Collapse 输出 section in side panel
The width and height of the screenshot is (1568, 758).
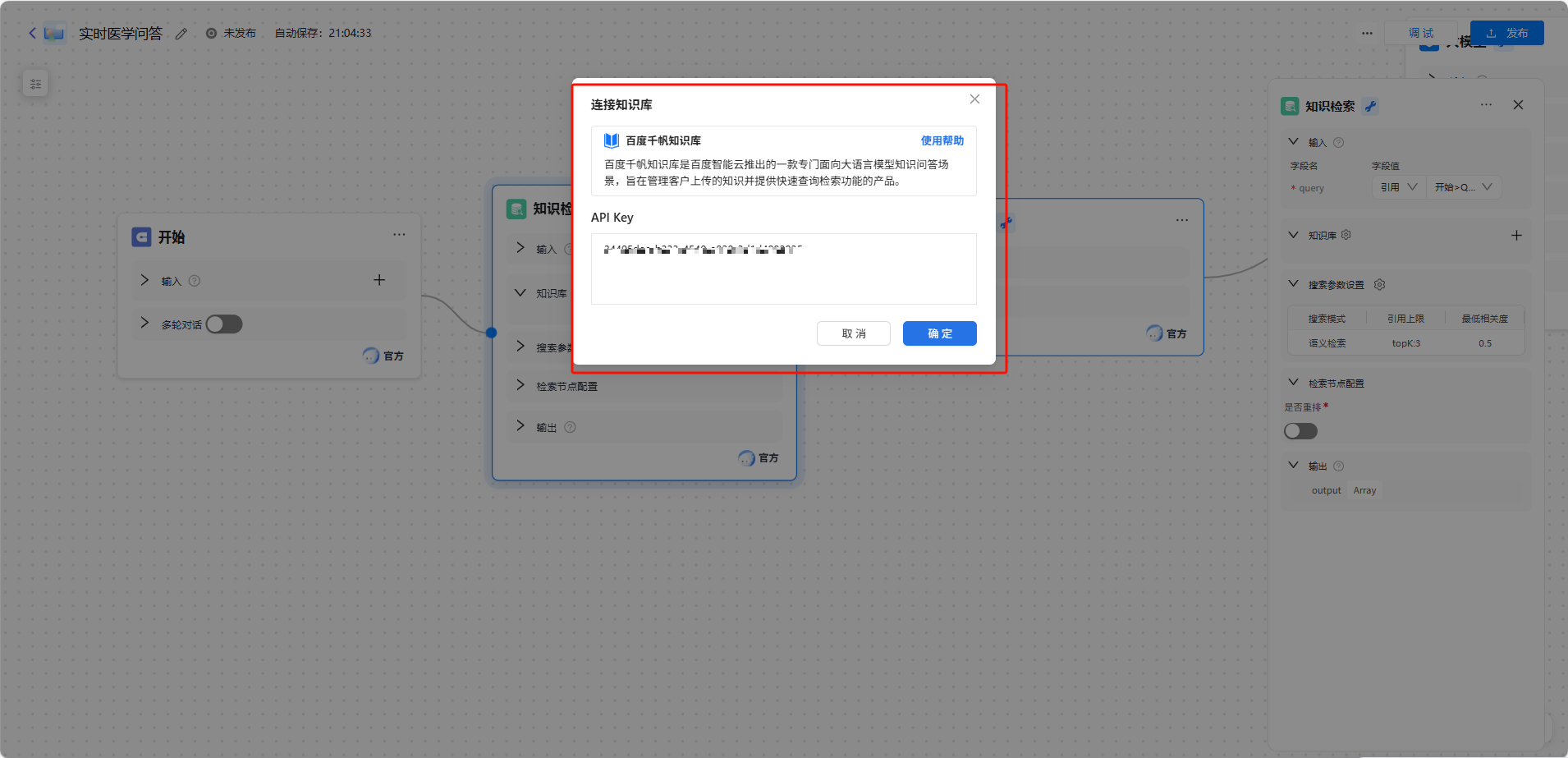tap(1294, 466)
